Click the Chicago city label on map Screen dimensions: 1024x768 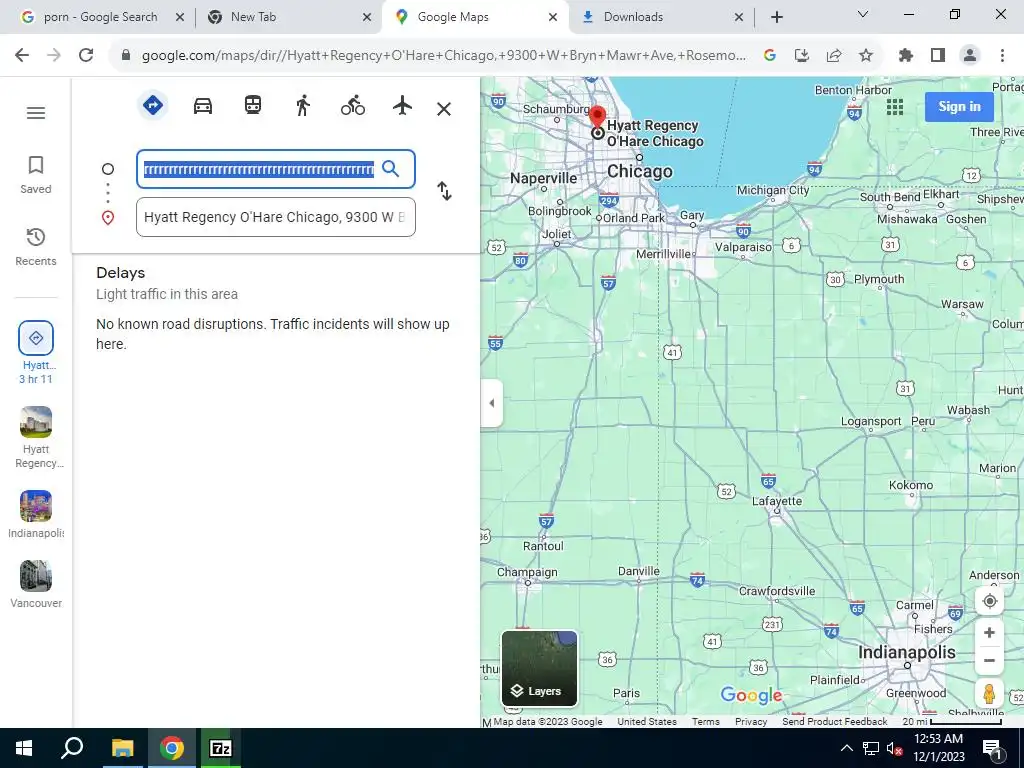tap(639, 172)
